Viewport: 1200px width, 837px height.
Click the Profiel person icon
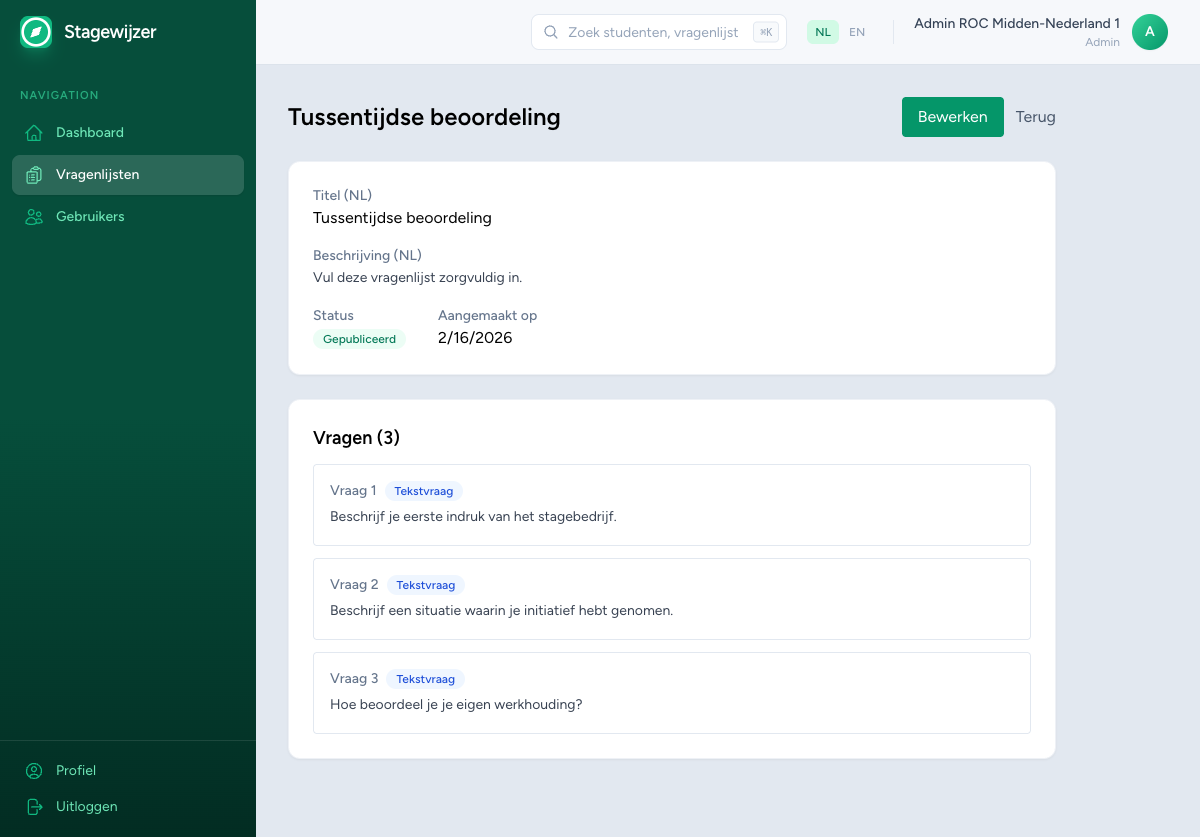coord(33,770)
